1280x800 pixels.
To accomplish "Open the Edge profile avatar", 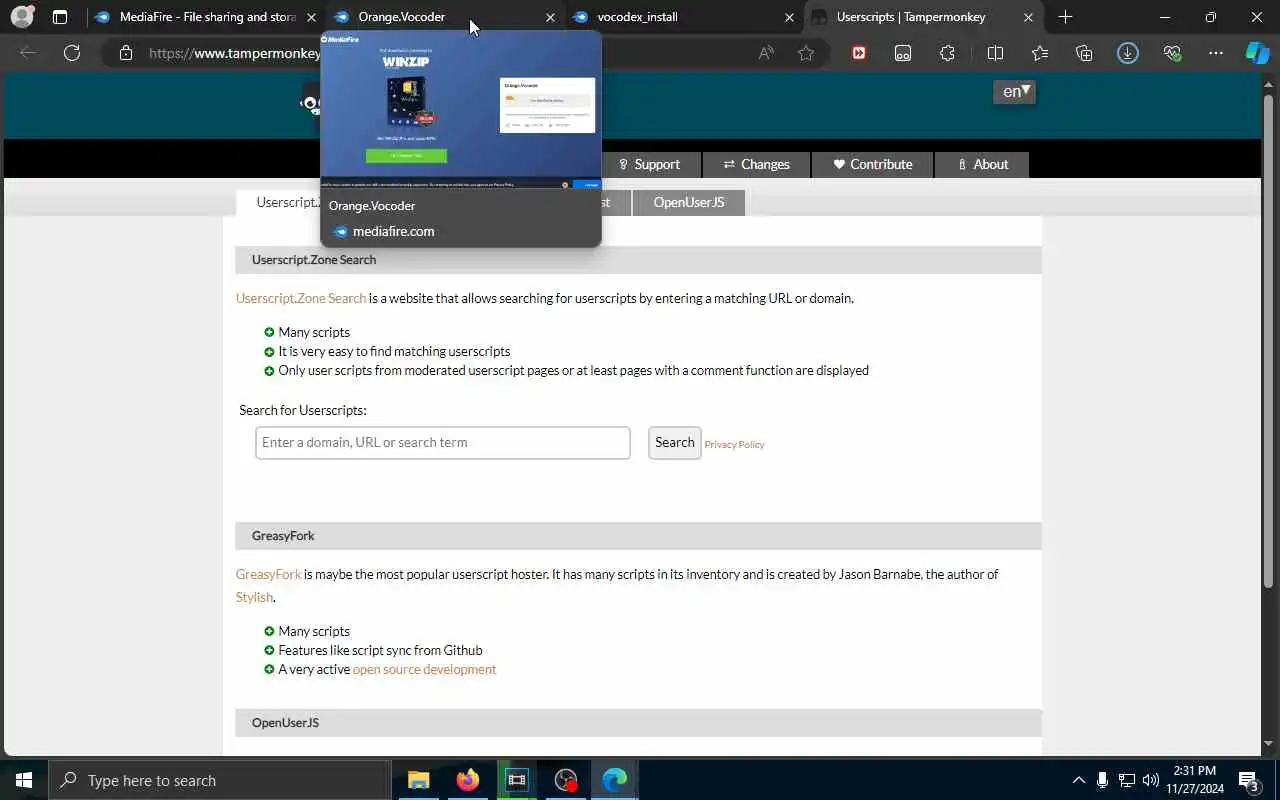I will (x=22, y=17).
